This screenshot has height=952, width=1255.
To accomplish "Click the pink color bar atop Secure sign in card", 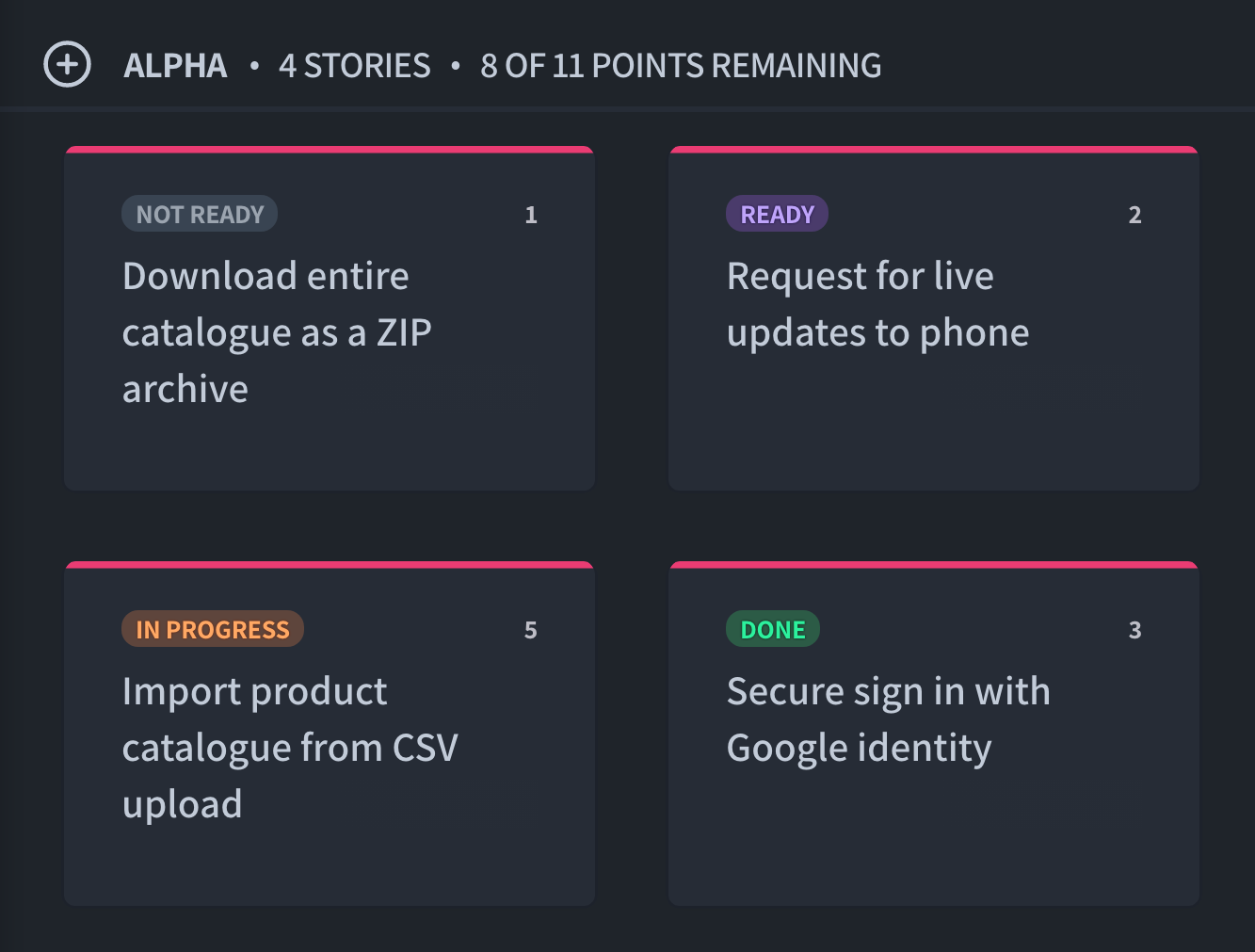I will coord(934,565).
